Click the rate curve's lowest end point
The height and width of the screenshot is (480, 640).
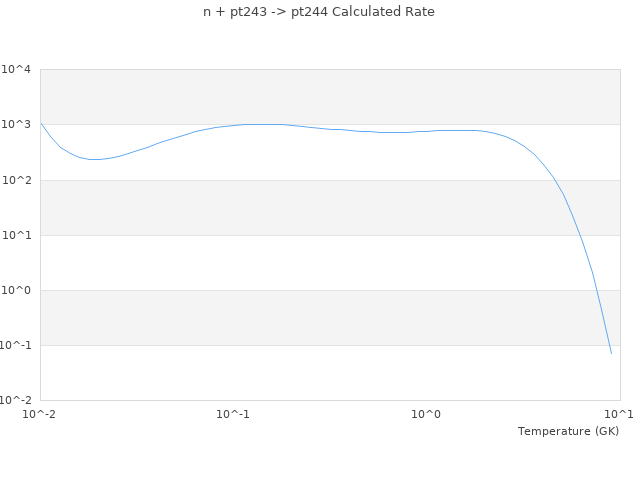611,353
